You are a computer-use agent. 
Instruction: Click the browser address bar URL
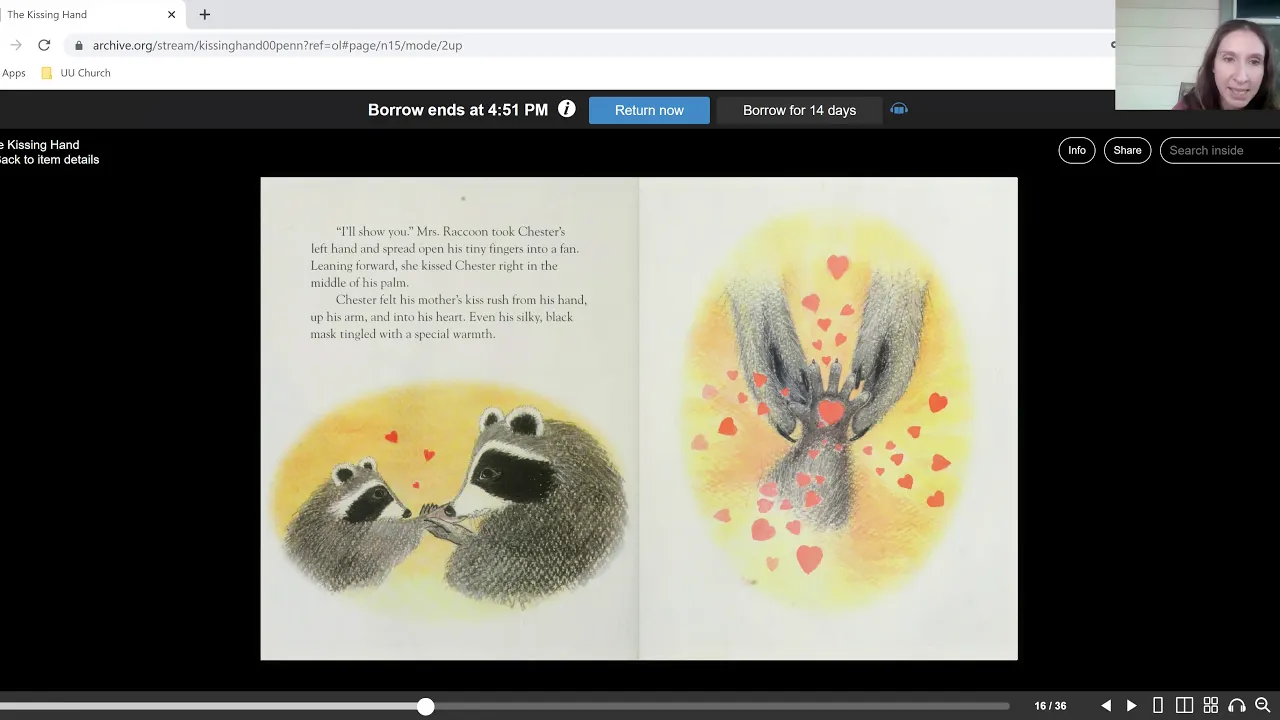tap(277, 45)
